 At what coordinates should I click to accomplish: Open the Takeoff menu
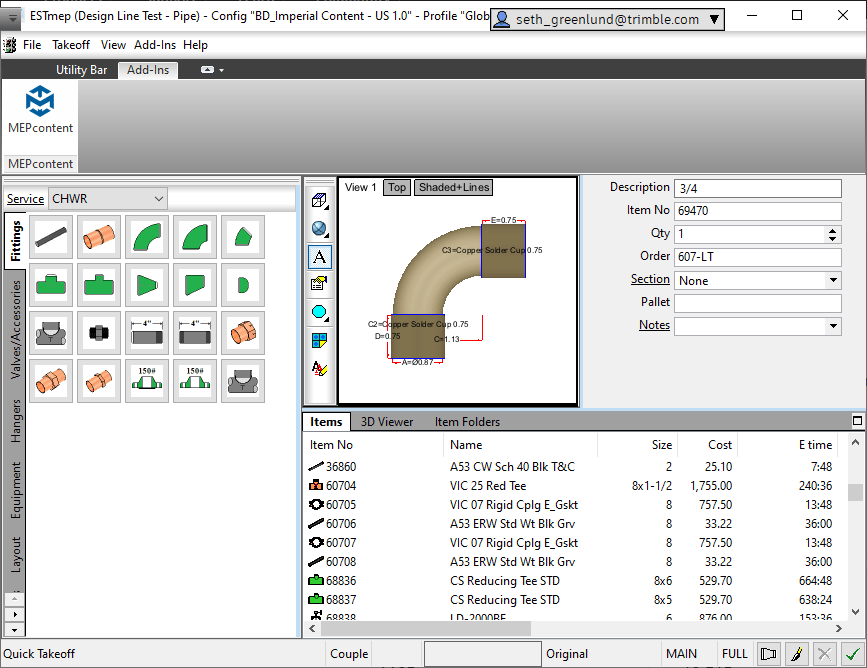pyautogui.click(x=71, y=45)
